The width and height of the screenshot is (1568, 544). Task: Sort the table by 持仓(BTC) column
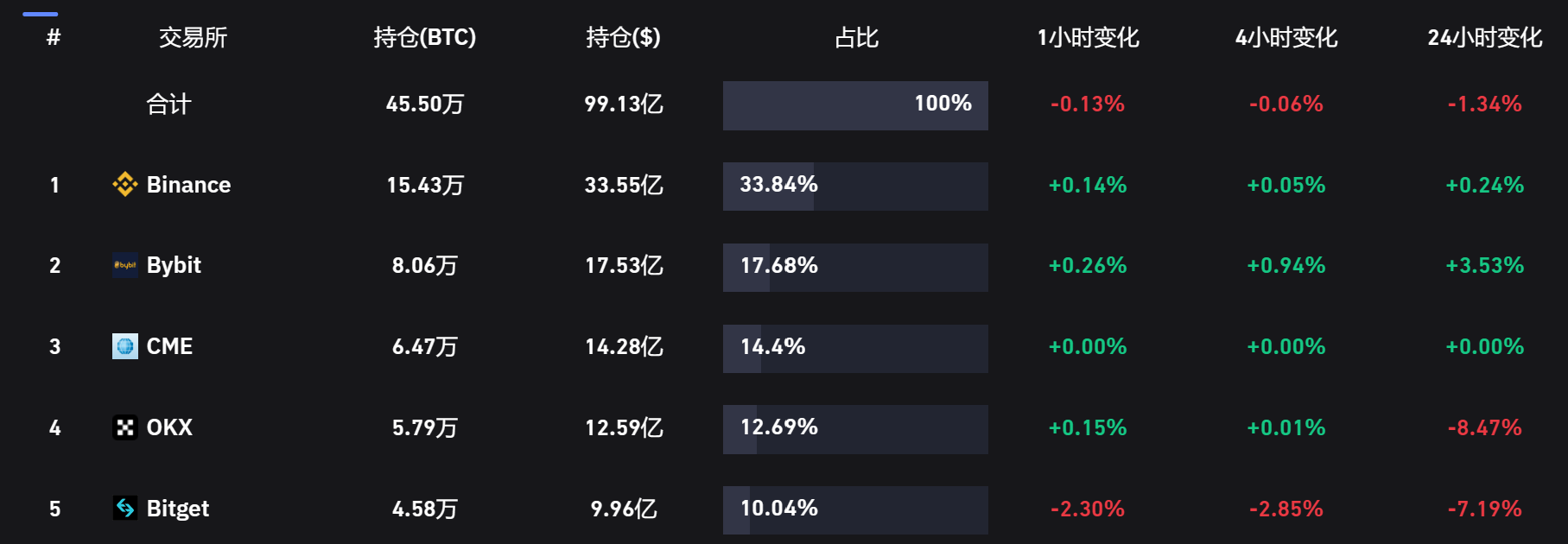[422, 37]
